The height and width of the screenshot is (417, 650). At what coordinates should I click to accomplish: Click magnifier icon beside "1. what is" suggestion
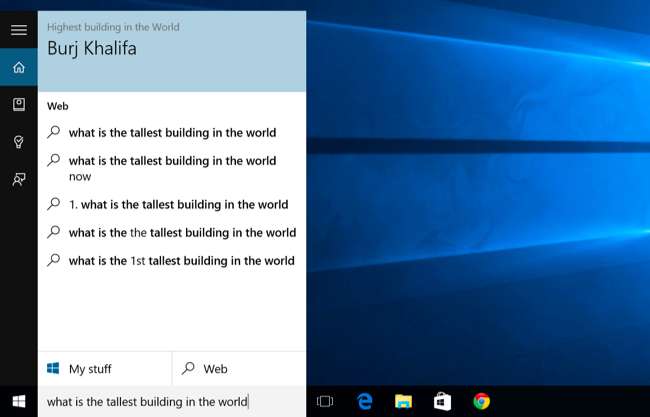[x=53, y=203]
